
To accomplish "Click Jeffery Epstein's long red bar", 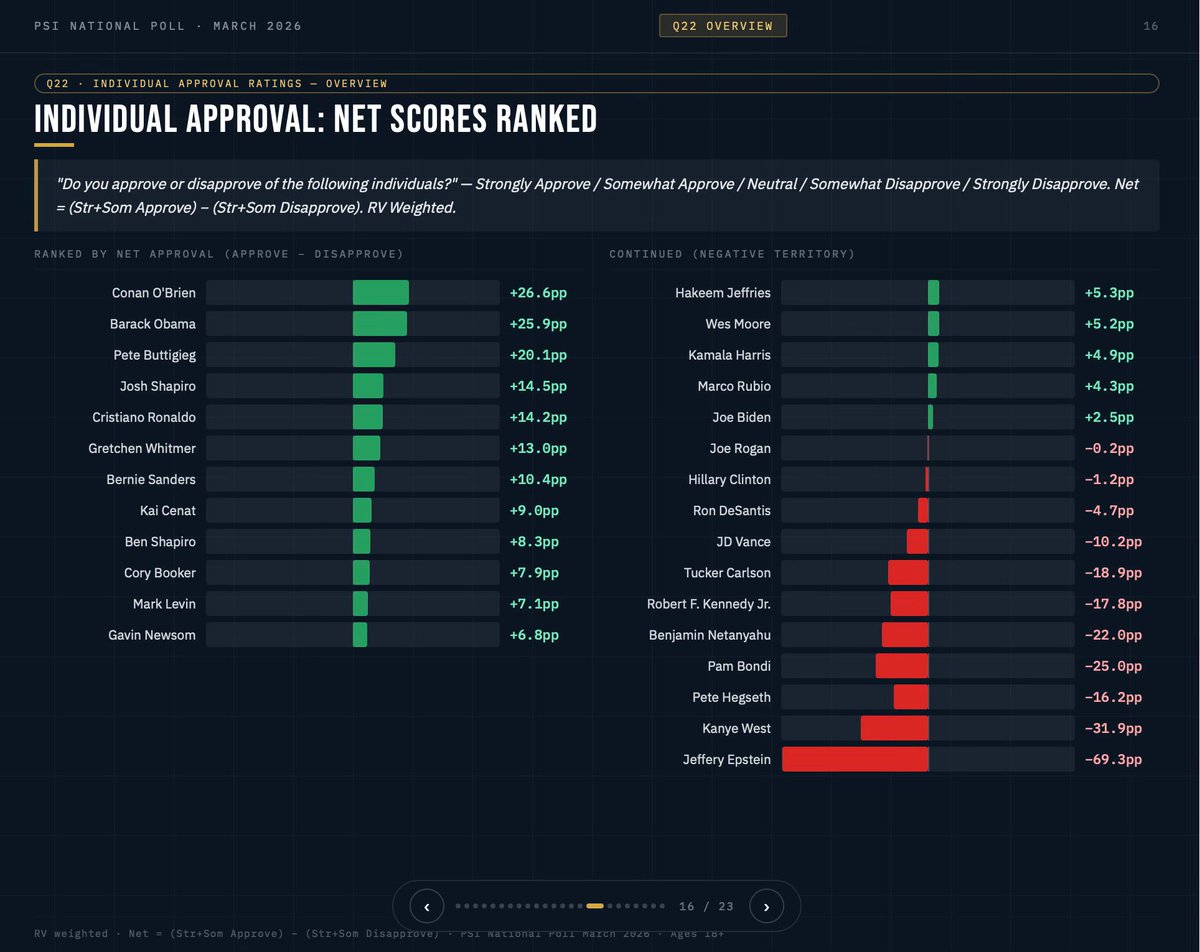I will click(x=855, y=759).
